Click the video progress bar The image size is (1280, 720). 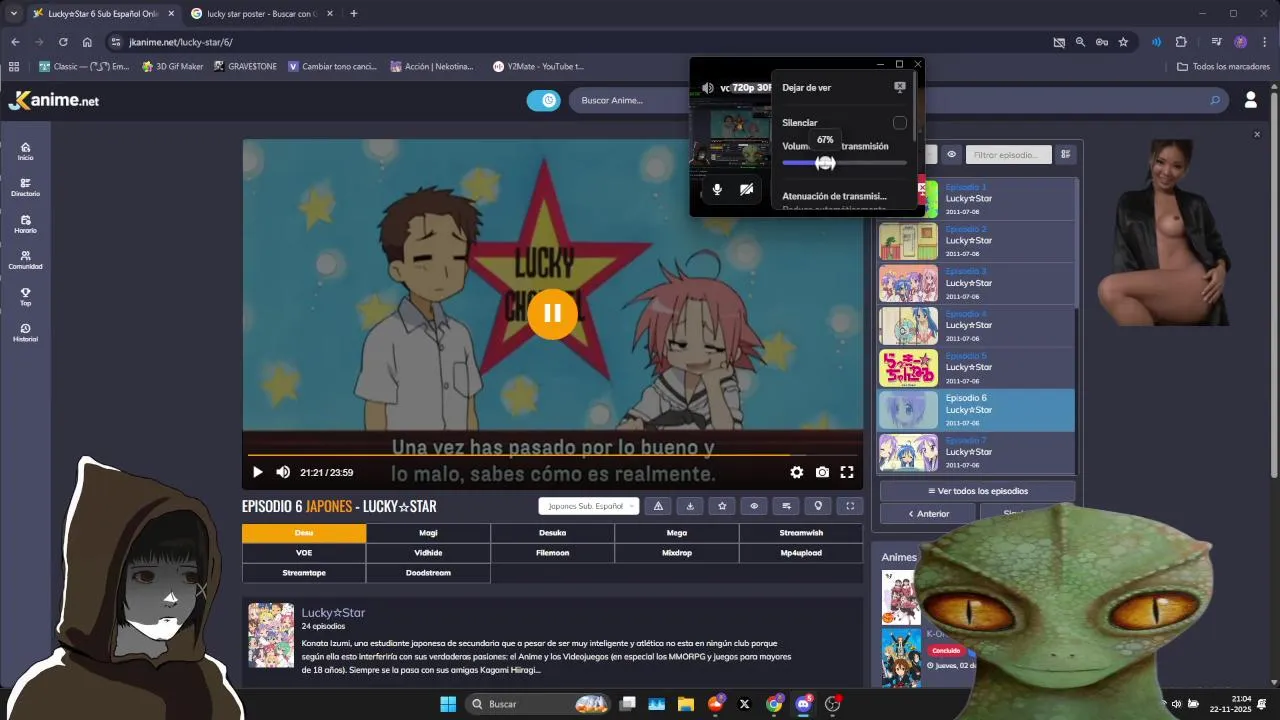(552, 455)
